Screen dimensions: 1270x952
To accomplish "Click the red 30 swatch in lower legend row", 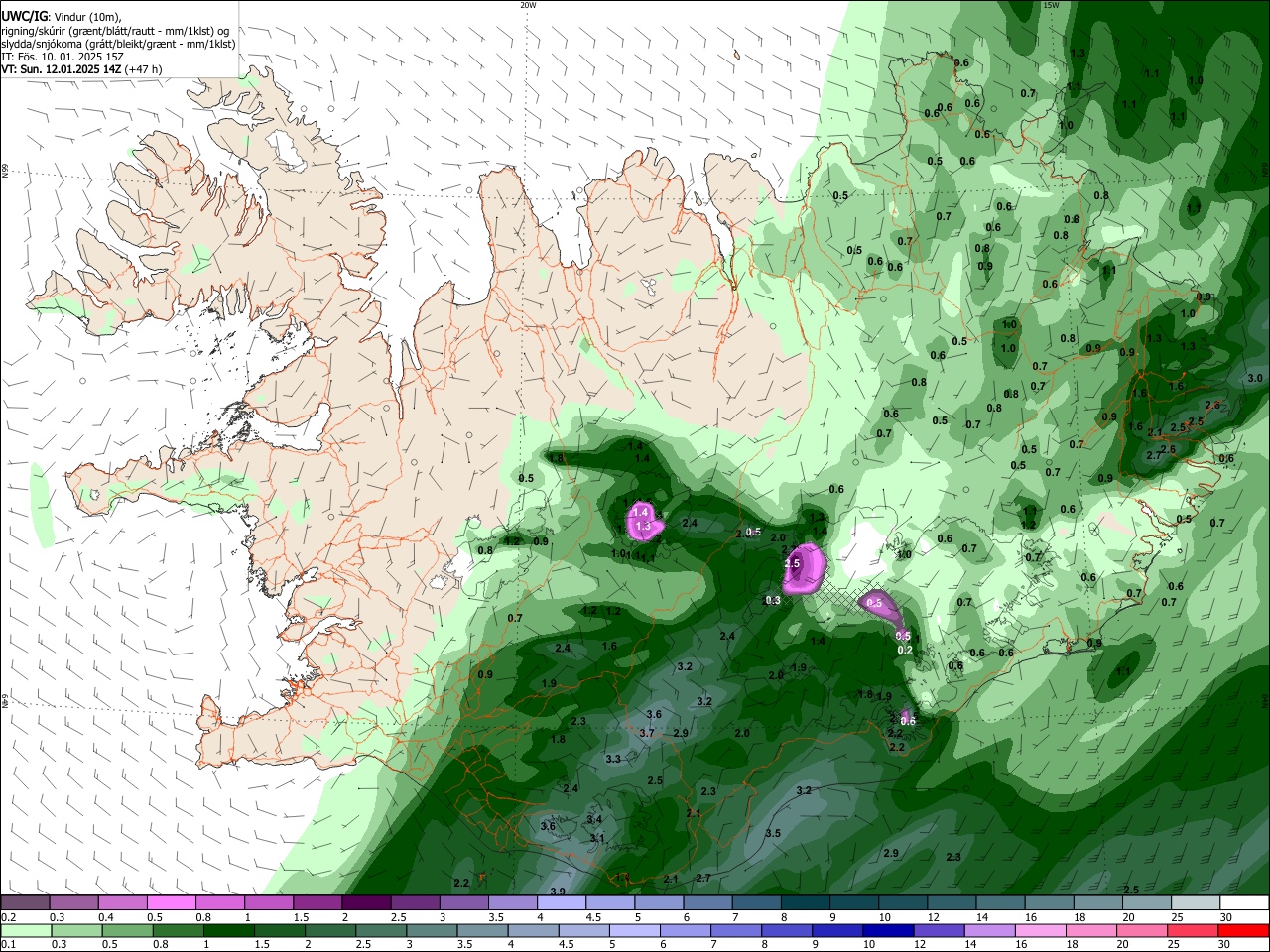I will [x=1243, y=930].
